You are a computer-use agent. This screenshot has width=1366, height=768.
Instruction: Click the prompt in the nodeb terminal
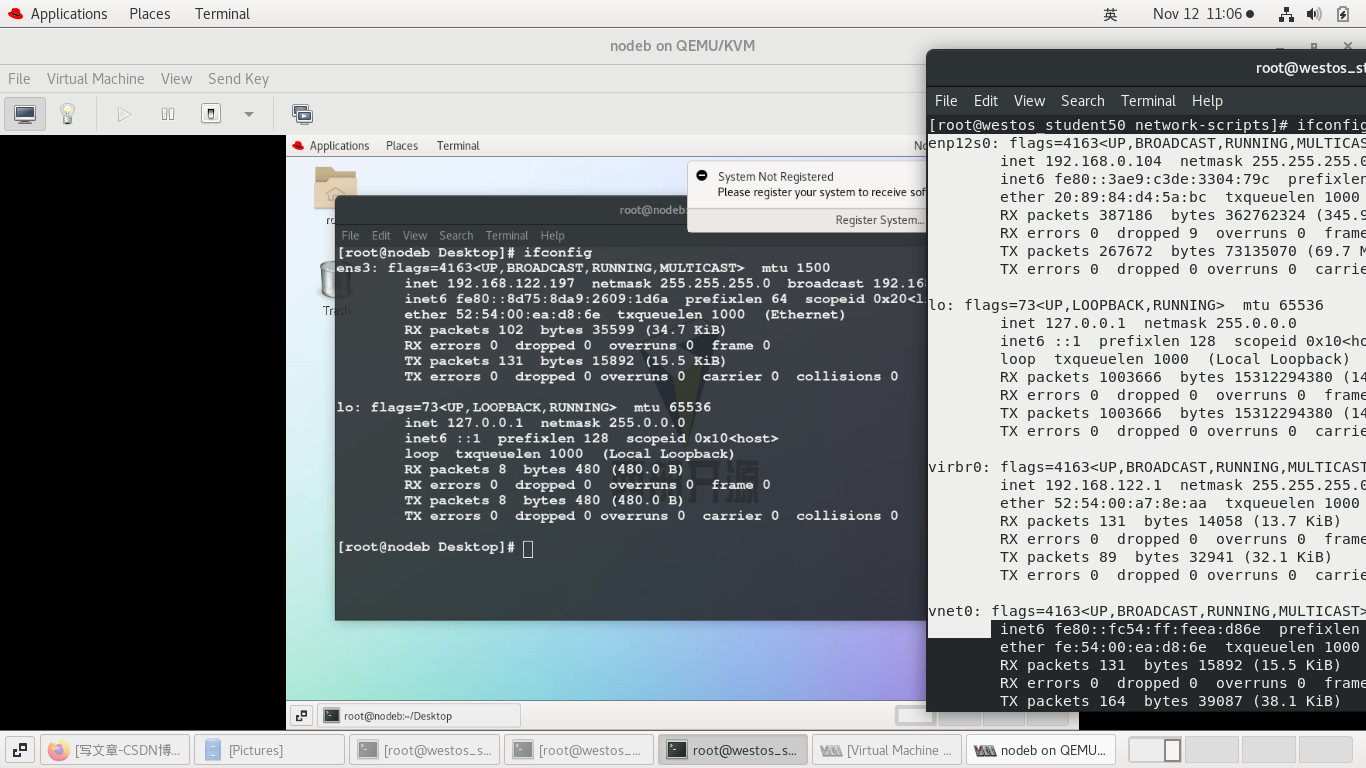(x=525, y=547)
